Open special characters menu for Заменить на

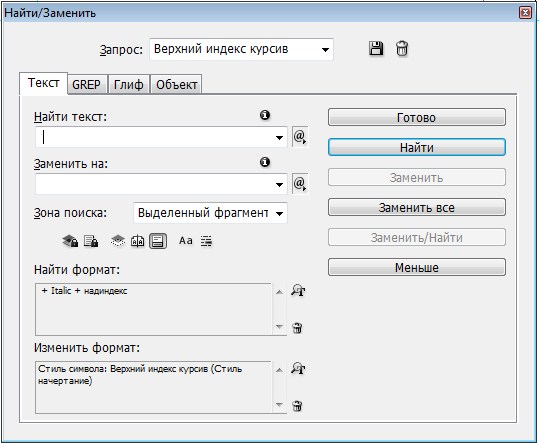point(300,184)
